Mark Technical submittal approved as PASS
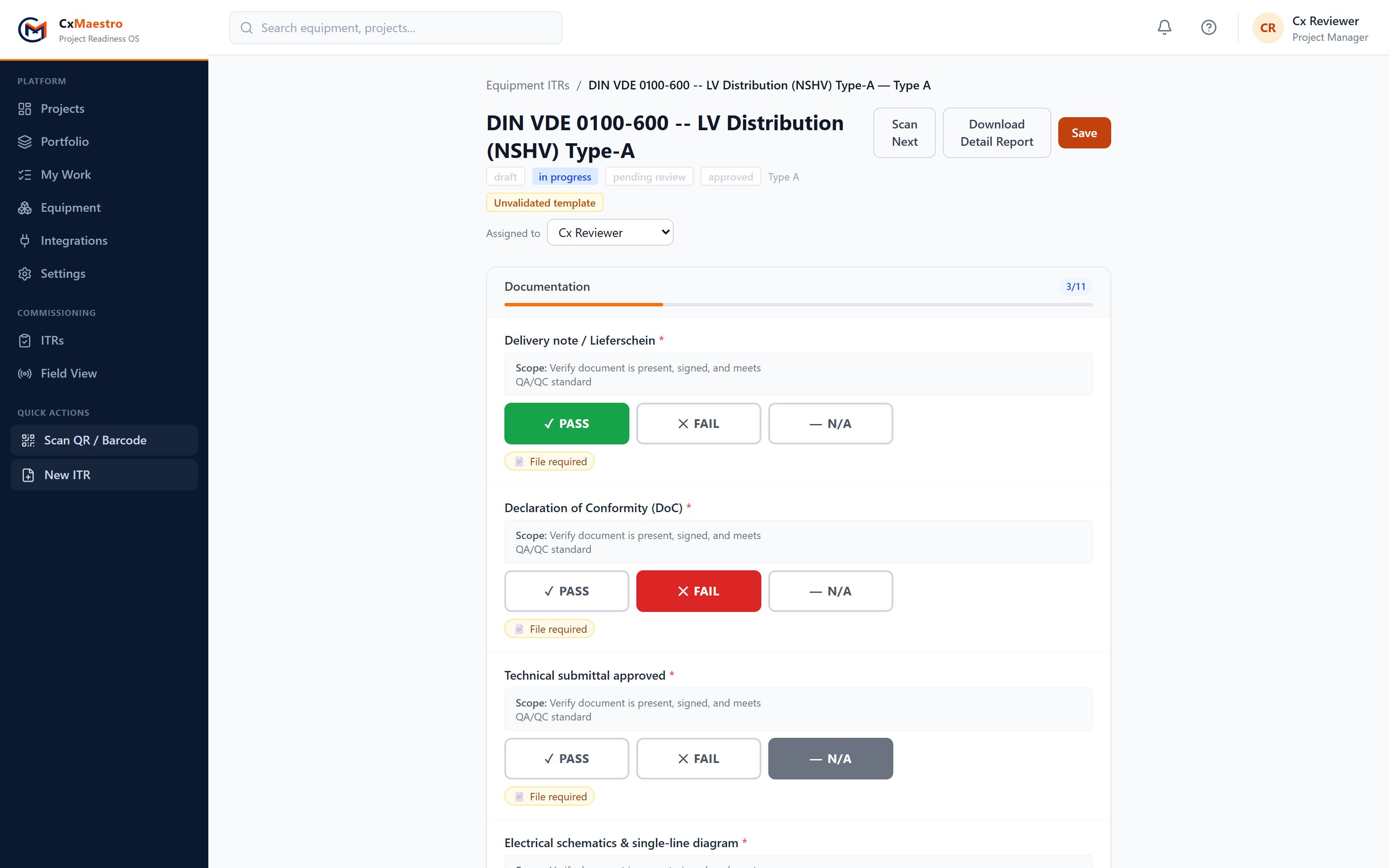The width and height of the screenshot is (1389, 868). click(x=566, y=759)
